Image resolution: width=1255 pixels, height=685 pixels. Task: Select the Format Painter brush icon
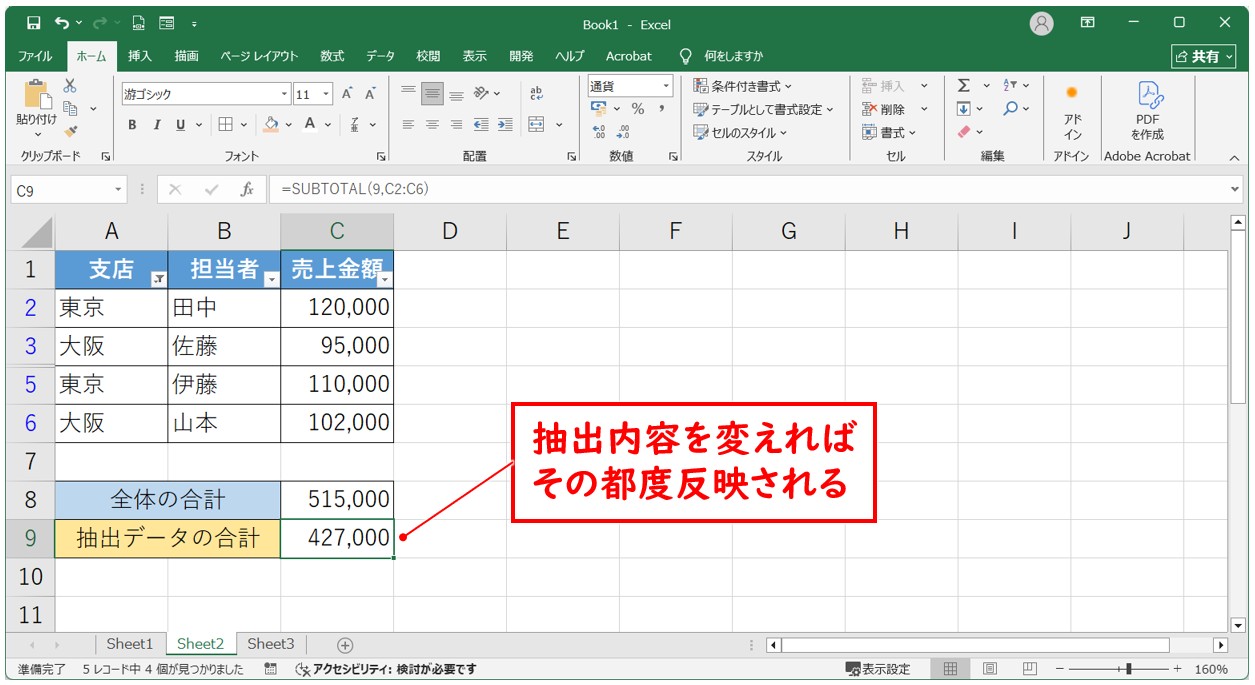[70, 130]
